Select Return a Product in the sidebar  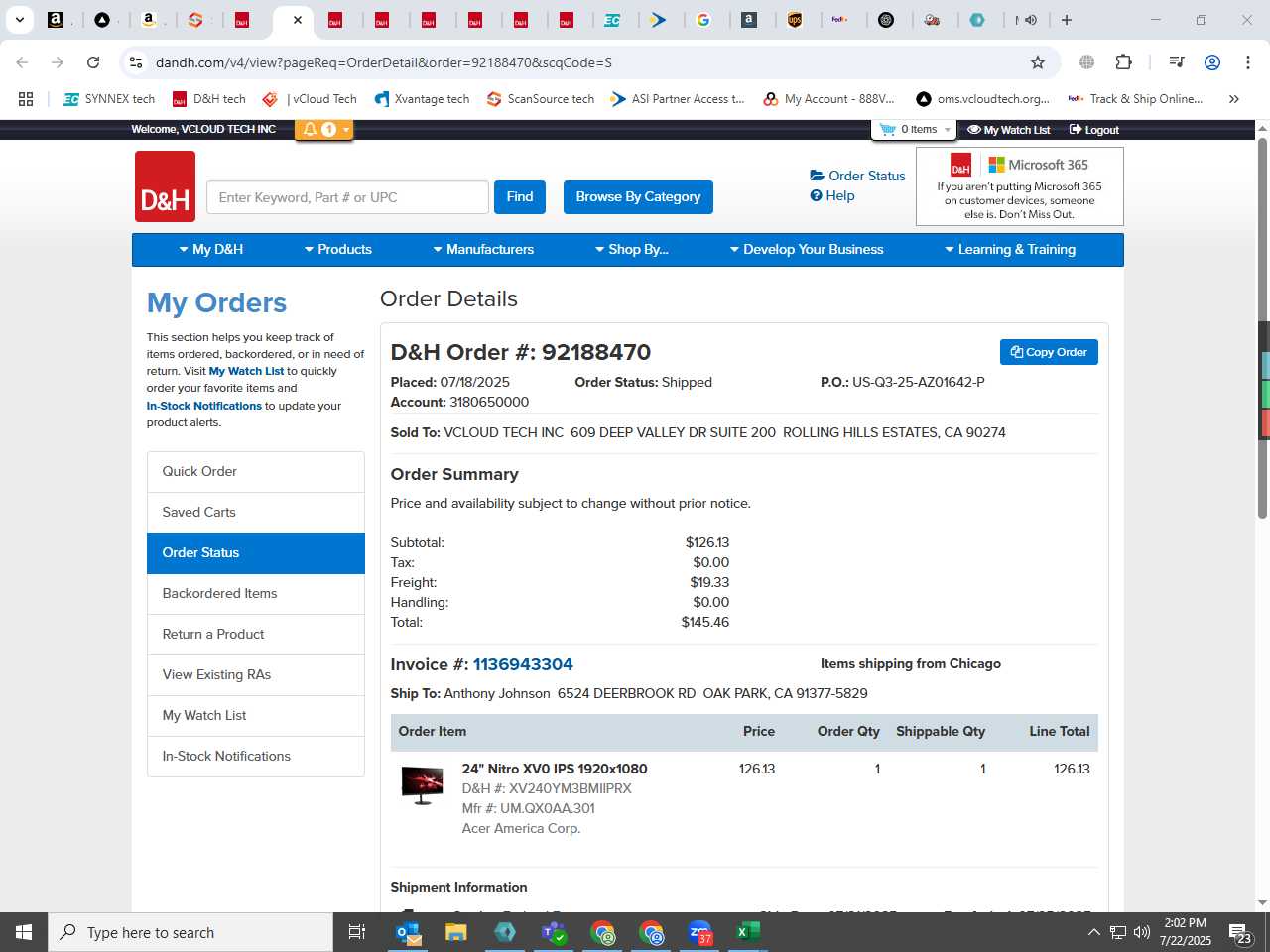coord(256,635)
